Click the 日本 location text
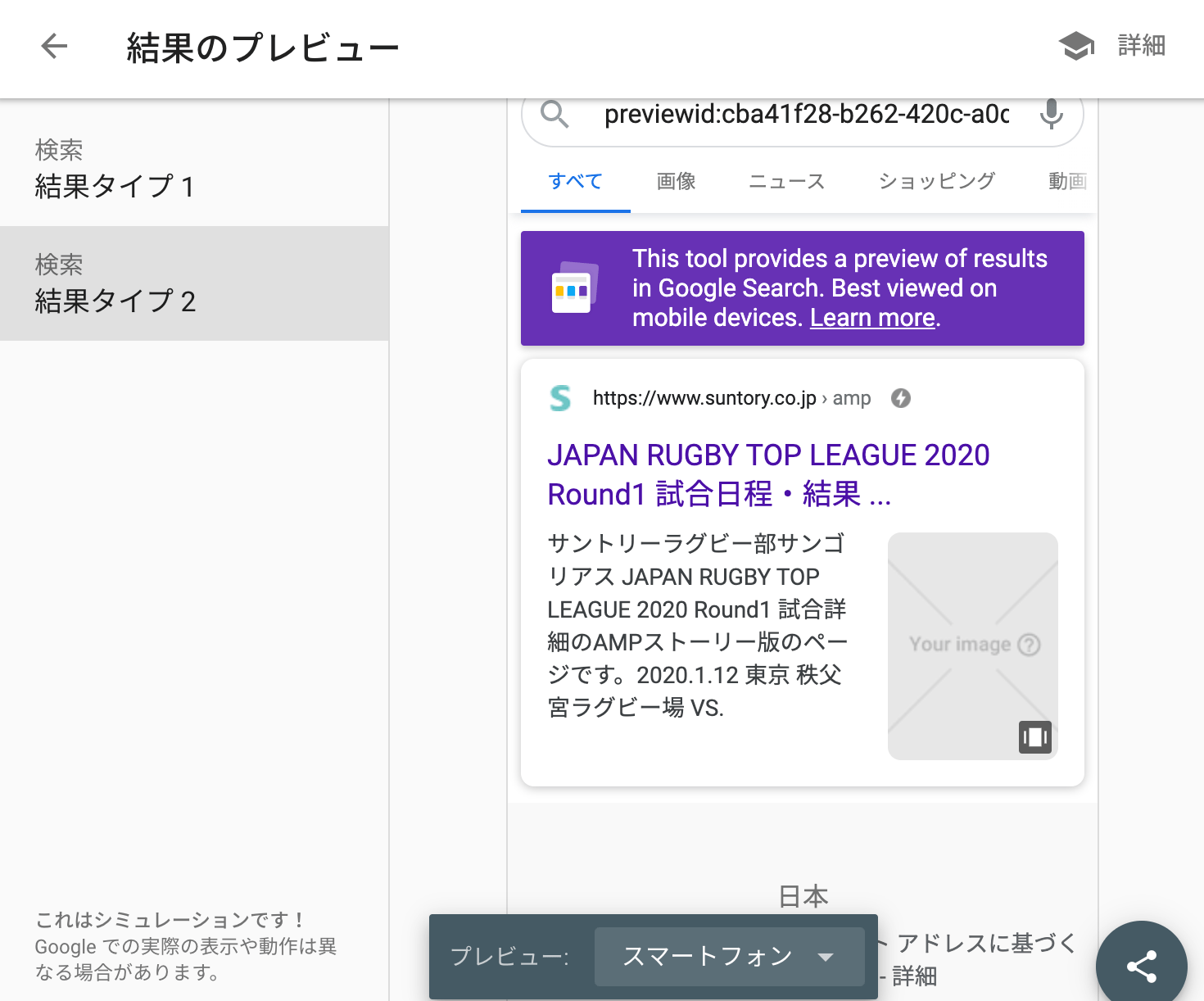 [x=803, y=897]
